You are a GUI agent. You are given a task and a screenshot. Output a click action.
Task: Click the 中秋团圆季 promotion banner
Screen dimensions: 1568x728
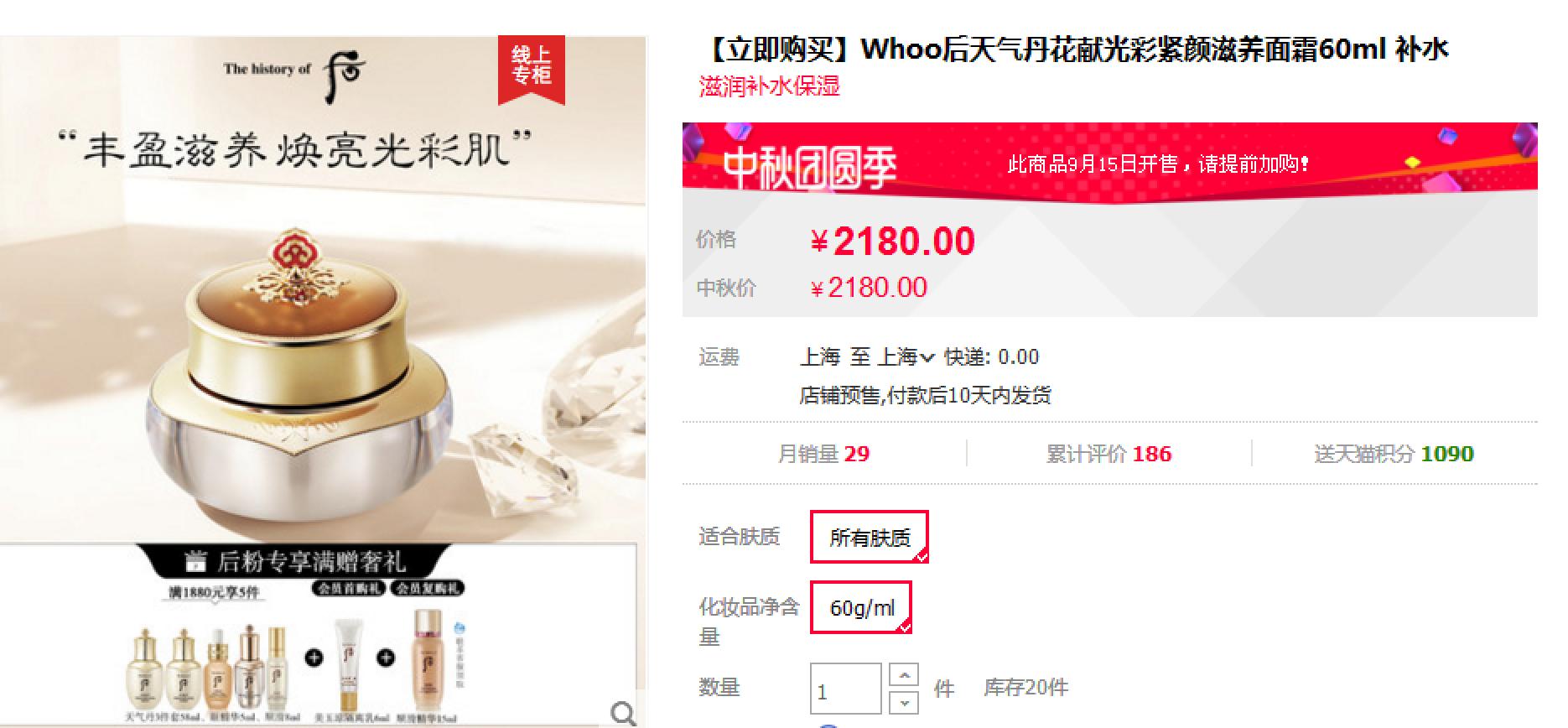pos(1109,162)
